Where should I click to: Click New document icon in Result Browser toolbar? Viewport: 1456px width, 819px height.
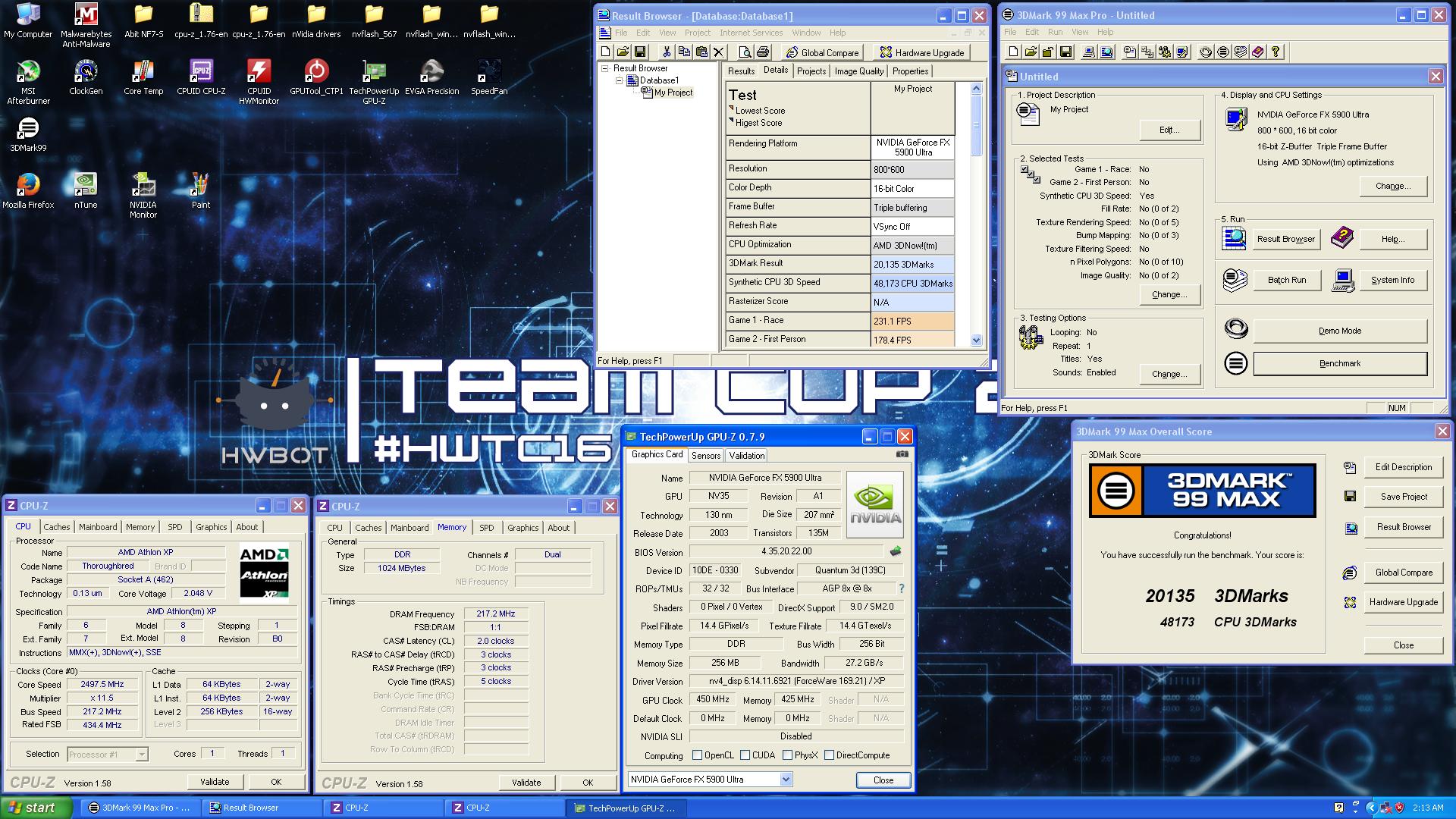tap(606, 52)
